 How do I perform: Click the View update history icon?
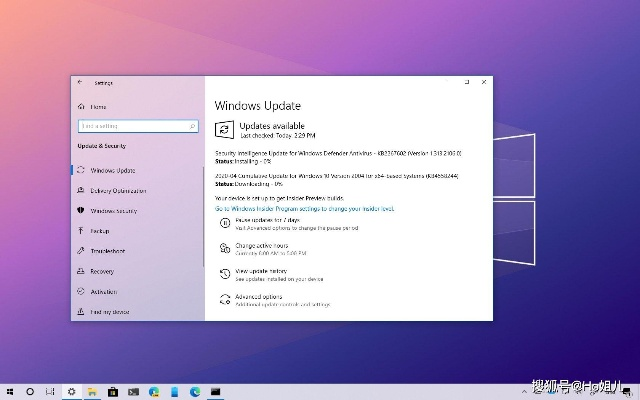[223, 274]
